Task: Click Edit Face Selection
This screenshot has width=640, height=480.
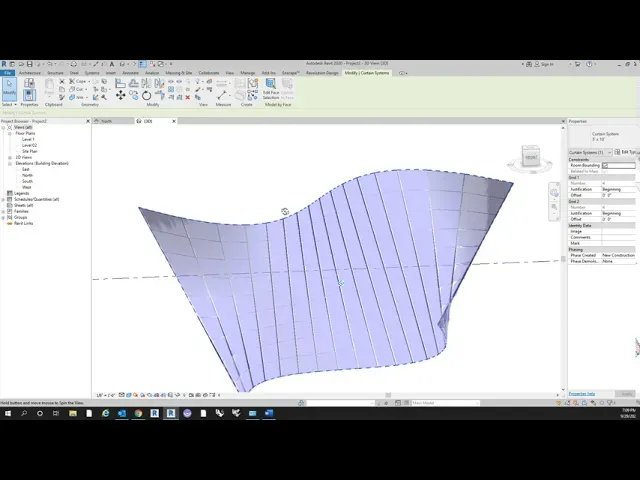Action: [271, 90]
